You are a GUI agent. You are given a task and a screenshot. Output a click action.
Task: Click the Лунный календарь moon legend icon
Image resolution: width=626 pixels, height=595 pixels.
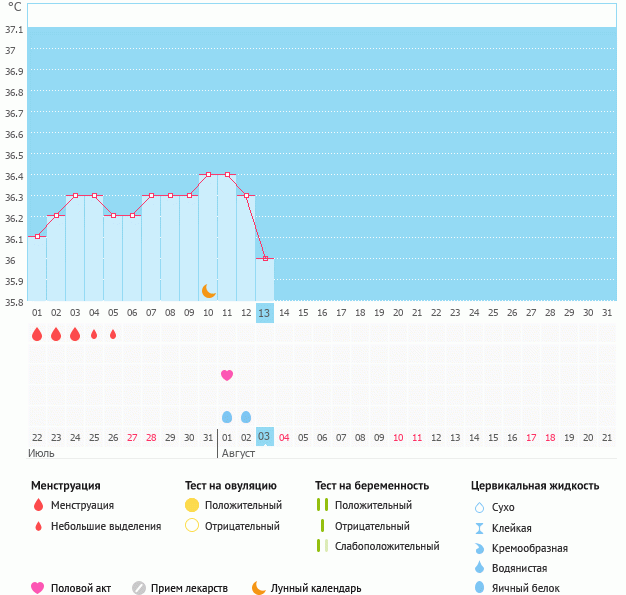259,588
